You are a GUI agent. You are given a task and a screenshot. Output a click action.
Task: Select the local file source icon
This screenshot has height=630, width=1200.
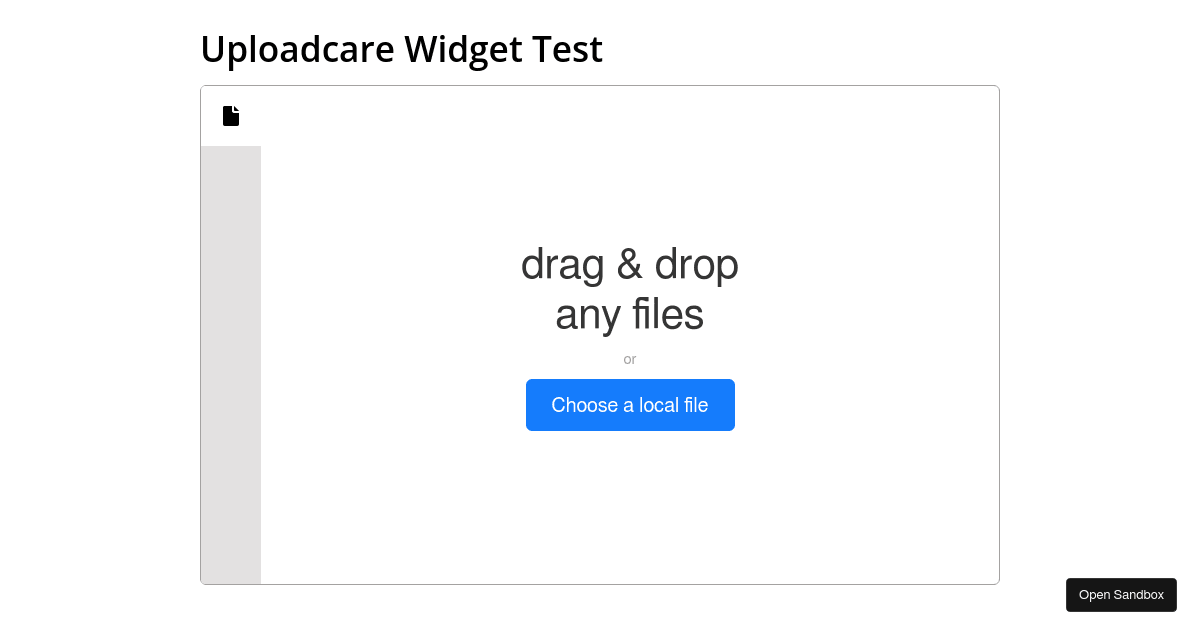pos(231,116)
